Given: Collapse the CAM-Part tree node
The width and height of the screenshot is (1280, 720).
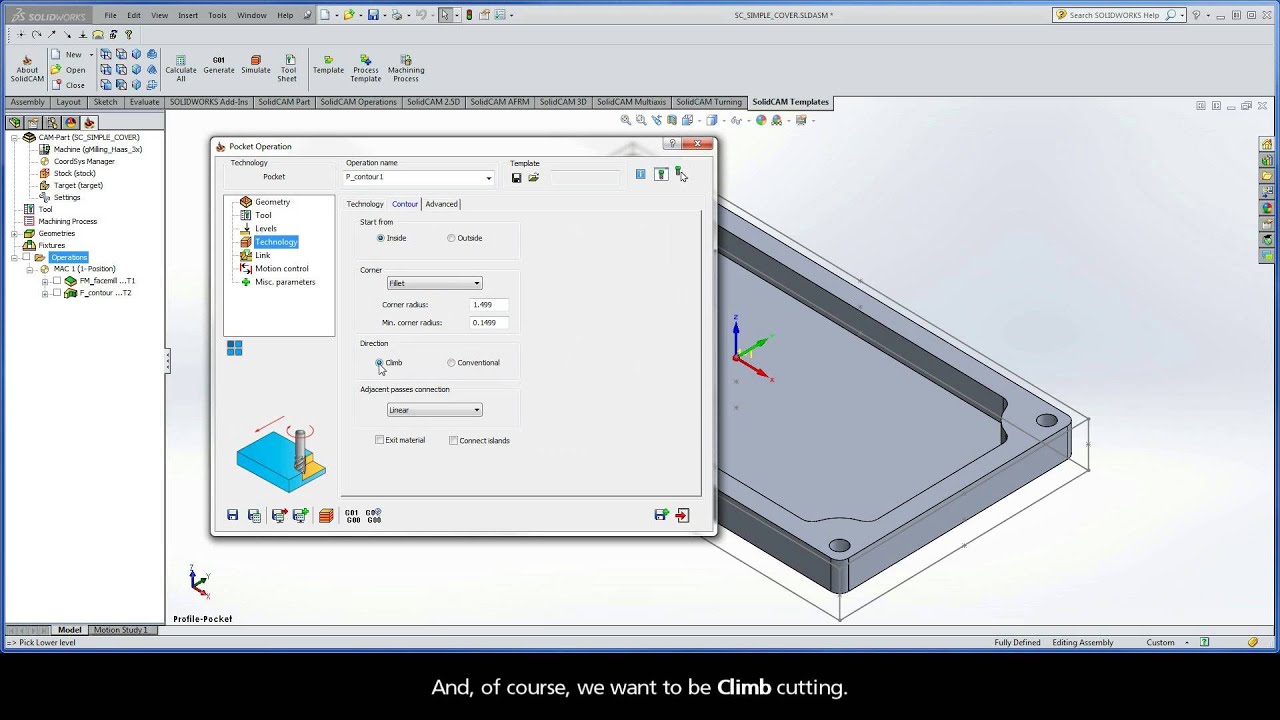Looking at the screenshot, I should (14, 137).
